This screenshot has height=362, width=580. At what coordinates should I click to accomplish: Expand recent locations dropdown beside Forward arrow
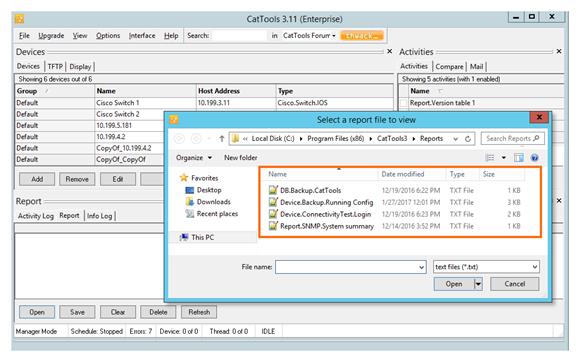209,139
